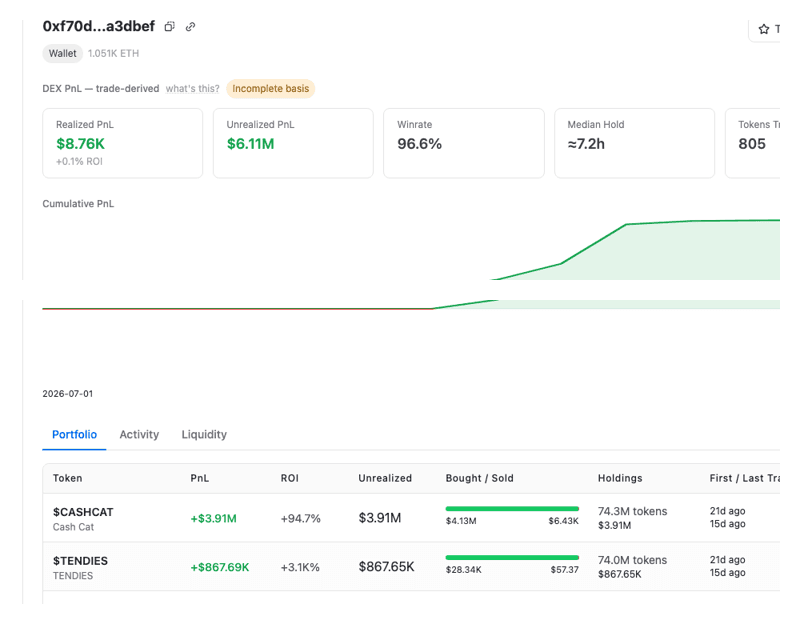This screenshot has height=624, width=800.
Task: Open the $TENDIES token row
Action: coord(411,567)
